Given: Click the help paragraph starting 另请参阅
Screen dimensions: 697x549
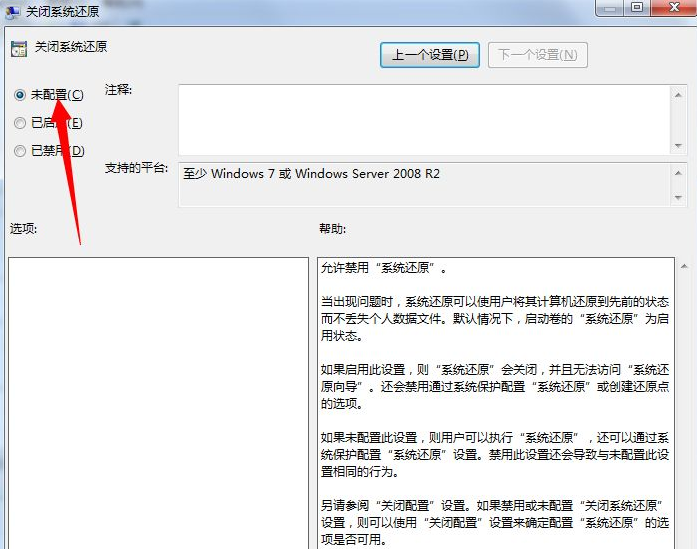Looking at the screenshot, I should [x=495, y=522].
